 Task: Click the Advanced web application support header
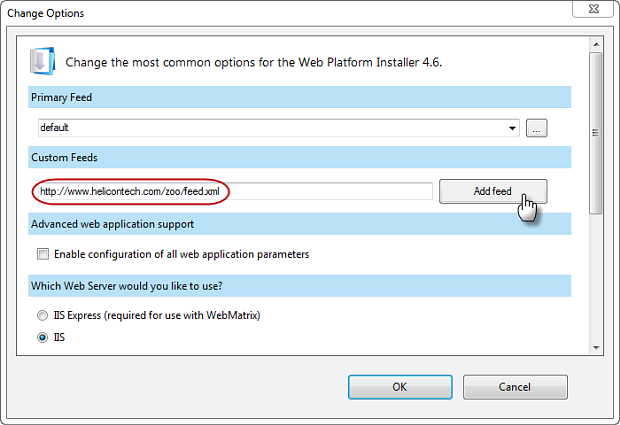click(300, 223)
